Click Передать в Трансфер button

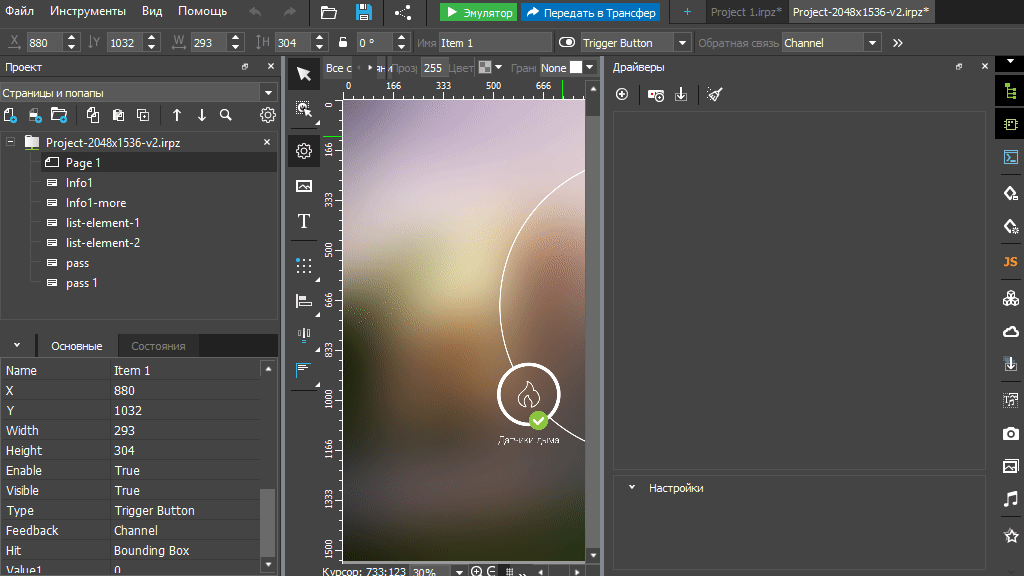point(590,12)
